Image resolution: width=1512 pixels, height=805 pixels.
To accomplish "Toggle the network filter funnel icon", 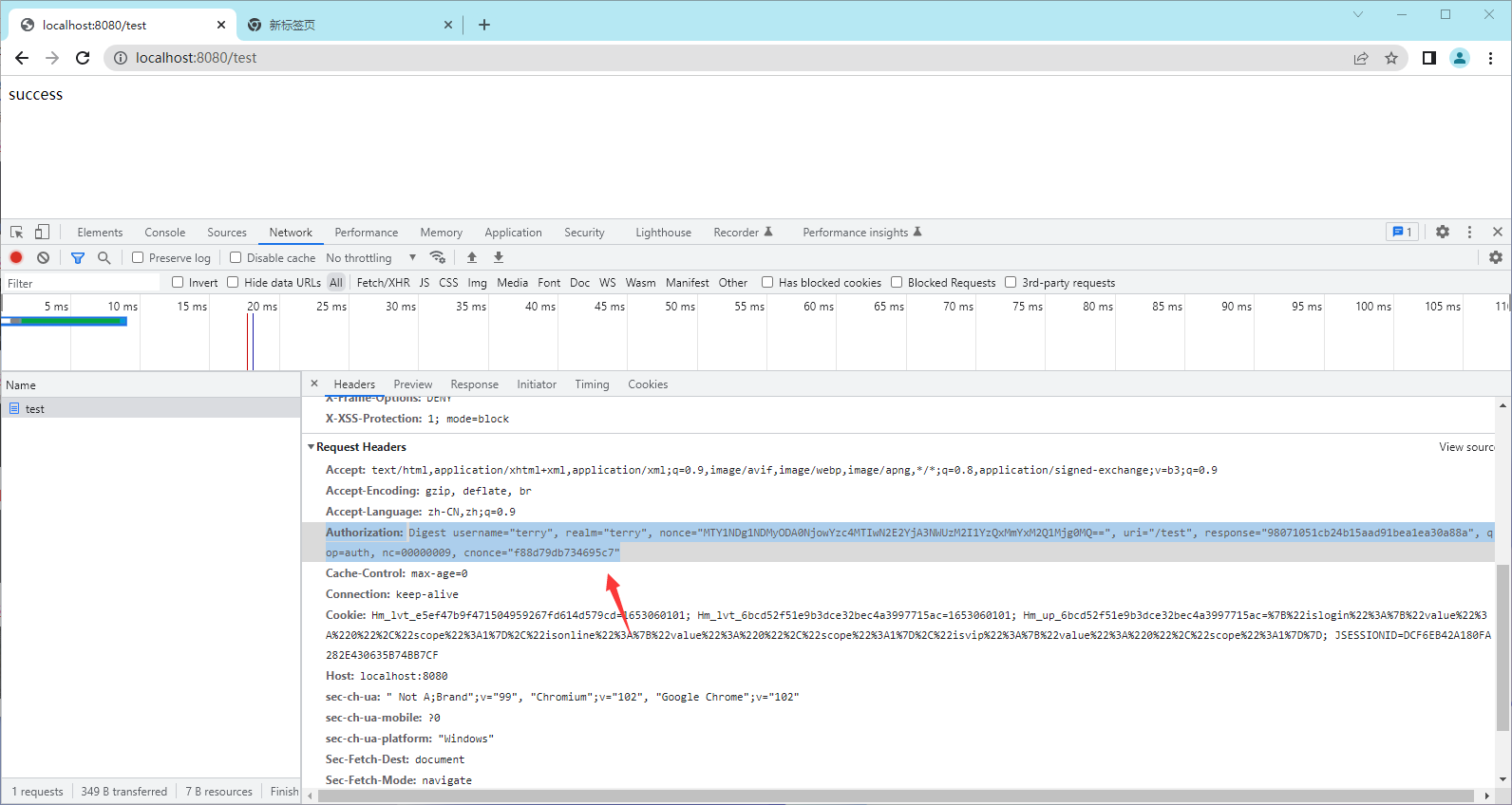I will tap(78, 257).
